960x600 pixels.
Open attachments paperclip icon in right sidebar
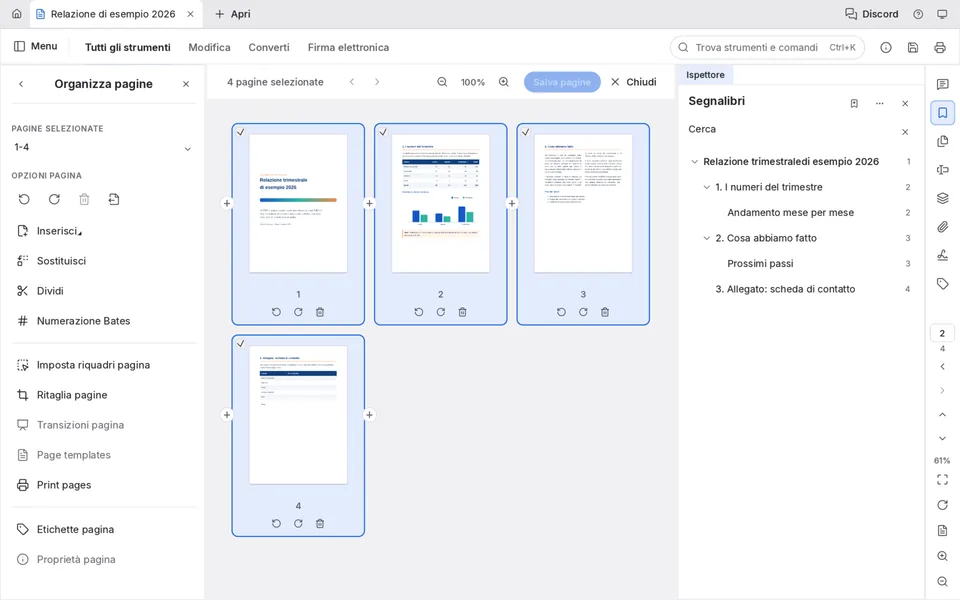[942, 227]
